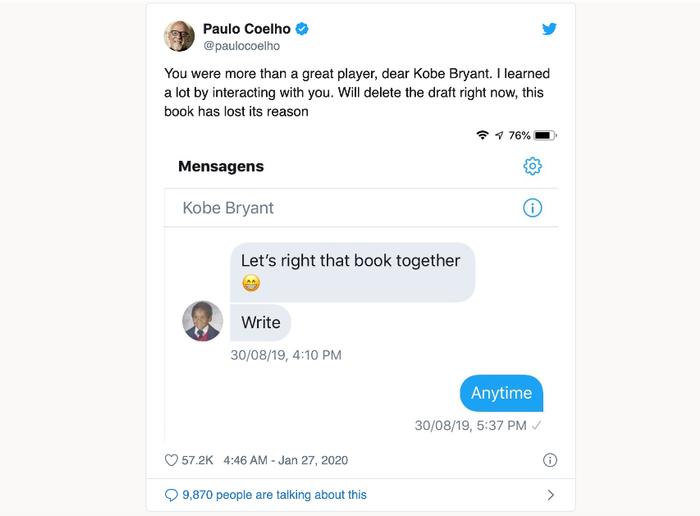Open conversation info icon beside Kobe Bryant
Viewport: 700px width, 516px height.
point(532,208)
